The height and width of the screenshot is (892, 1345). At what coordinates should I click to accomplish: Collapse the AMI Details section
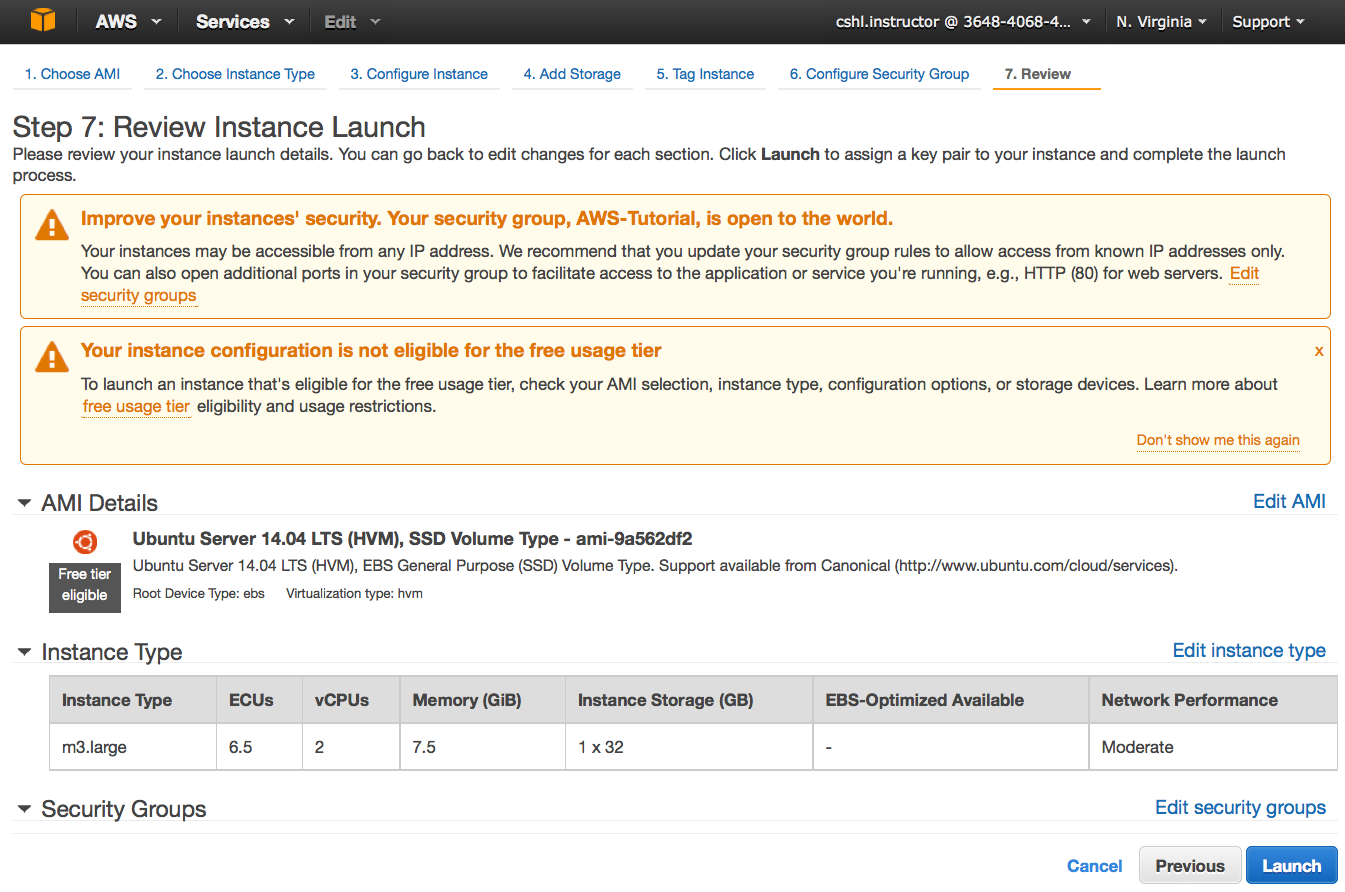tap(25, 503)
